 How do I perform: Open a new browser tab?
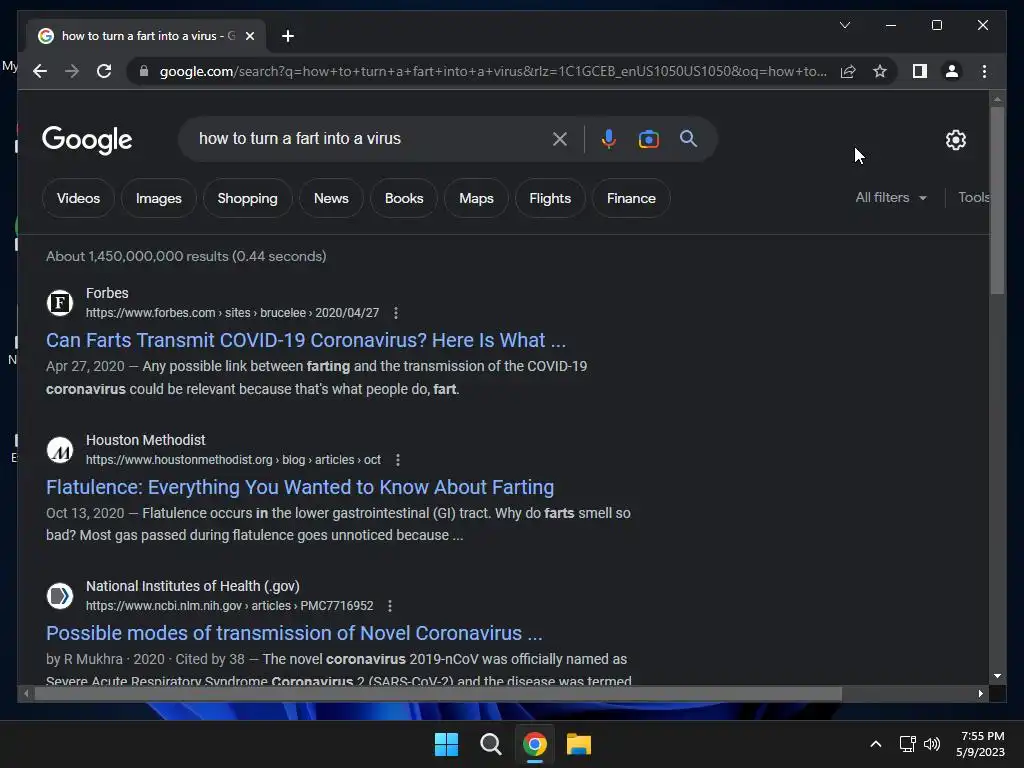pos(287,36)
